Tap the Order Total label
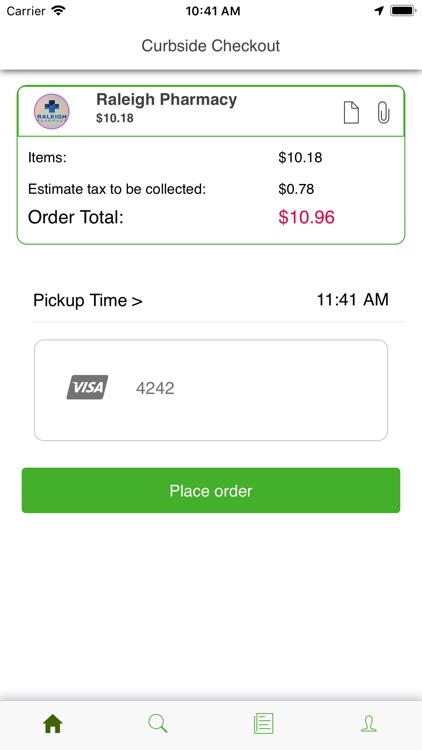Viewport: 422px width, 750px height. [76, 217]
